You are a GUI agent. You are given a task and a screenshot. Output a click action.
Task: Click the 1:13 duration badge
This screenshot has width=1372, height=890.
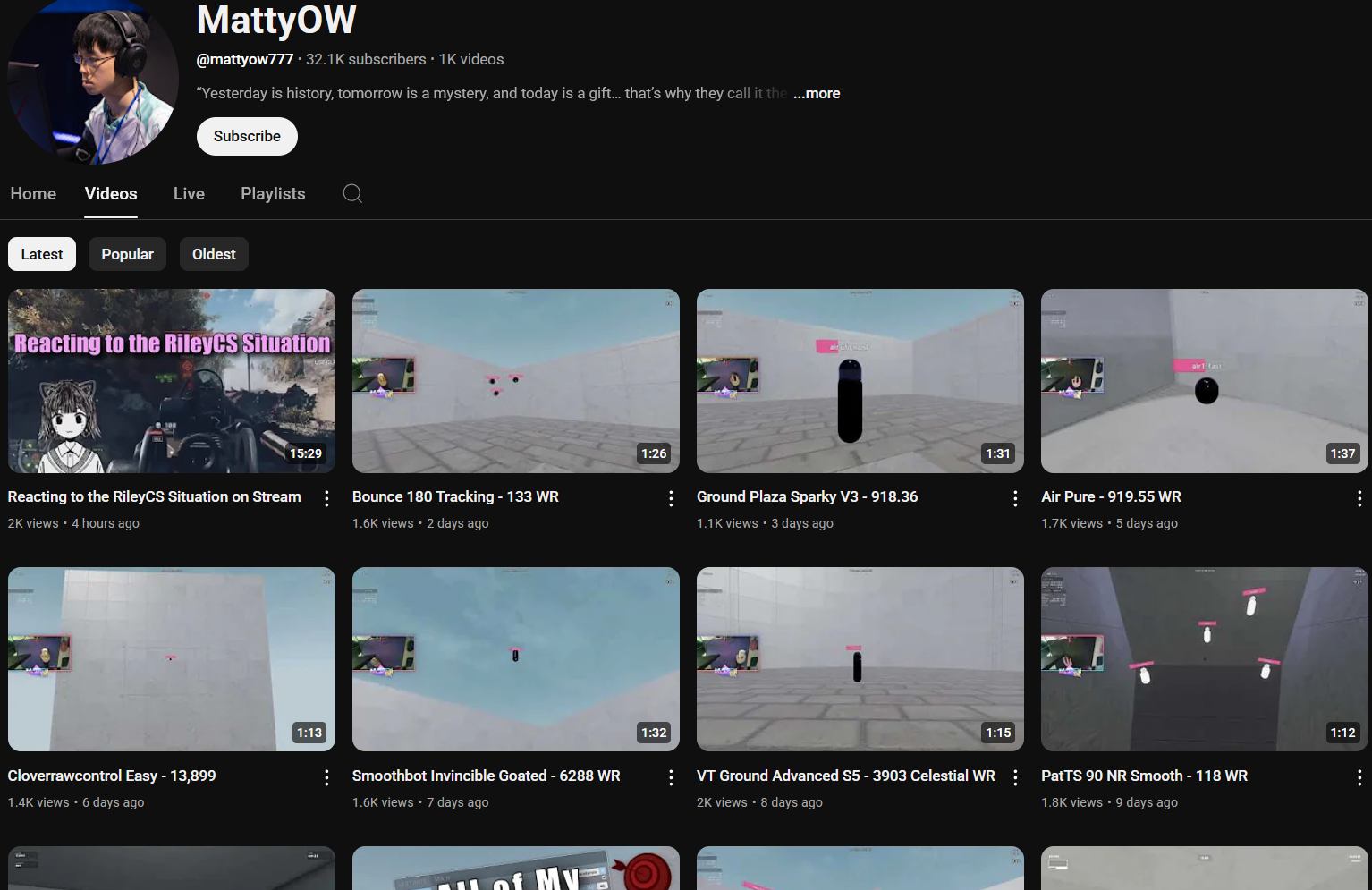coord(309,733)
